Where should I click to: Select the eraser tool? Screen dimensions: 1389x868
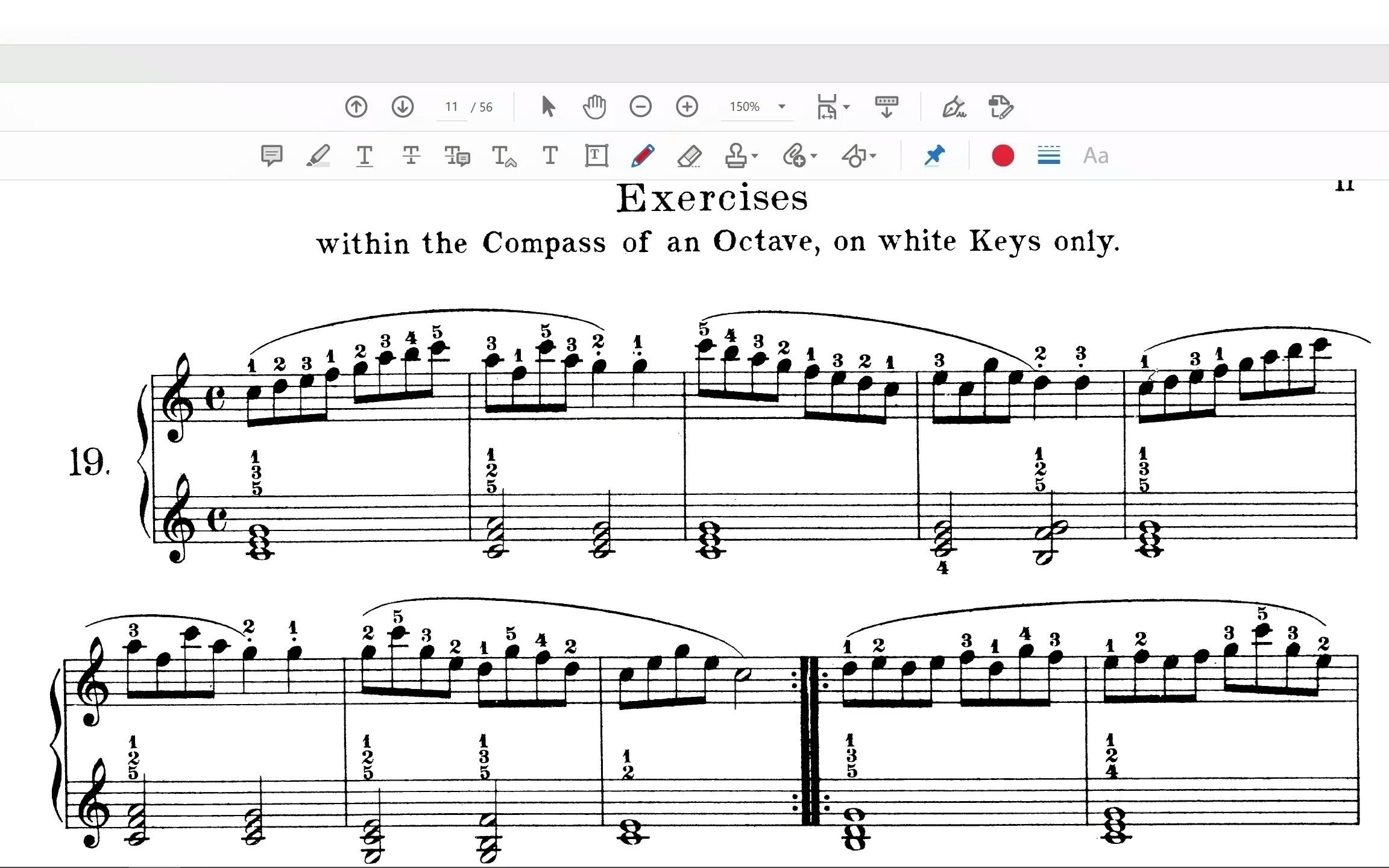tap(689, 156)
